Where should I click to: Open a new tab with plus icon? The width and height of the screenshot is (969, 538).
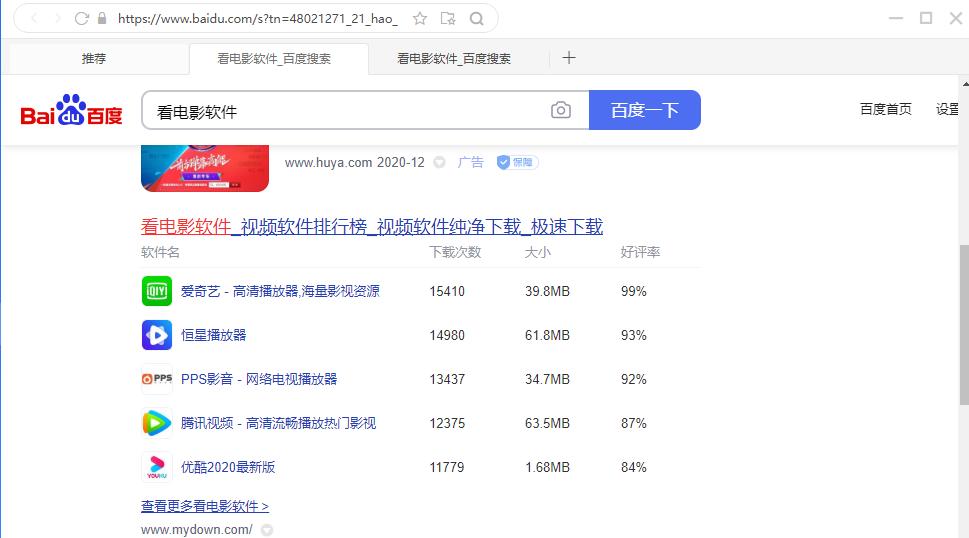569,58
